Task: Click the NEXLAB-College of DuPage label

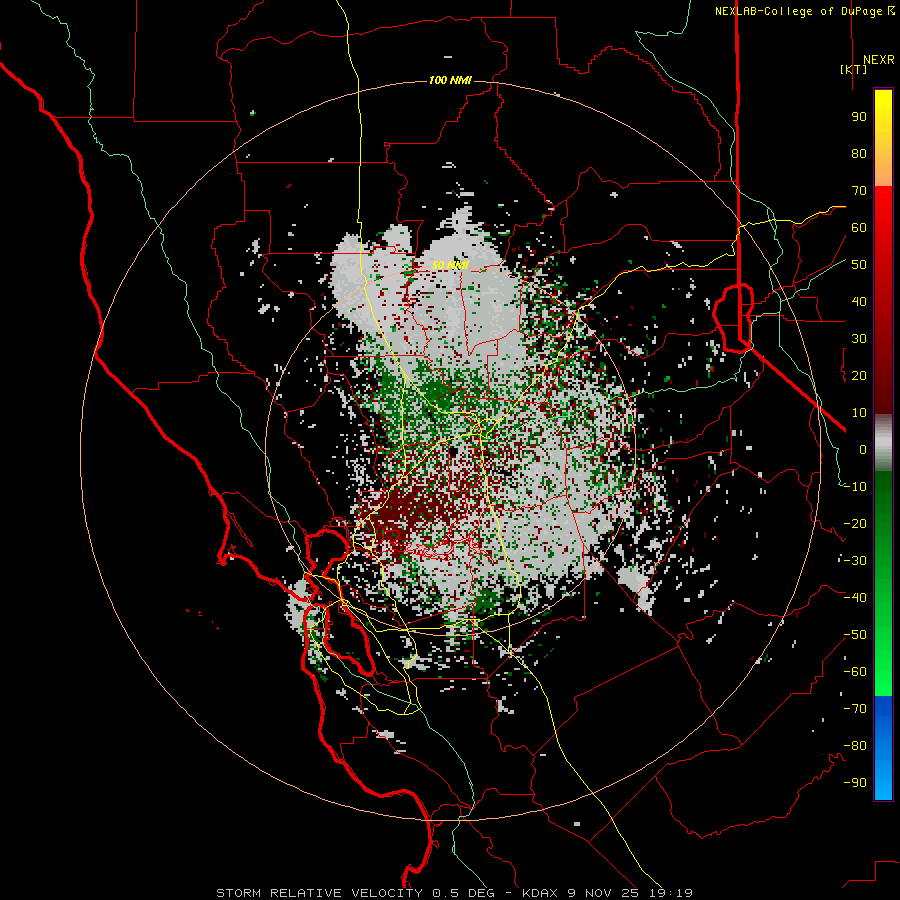Action: tap(798, 11)
